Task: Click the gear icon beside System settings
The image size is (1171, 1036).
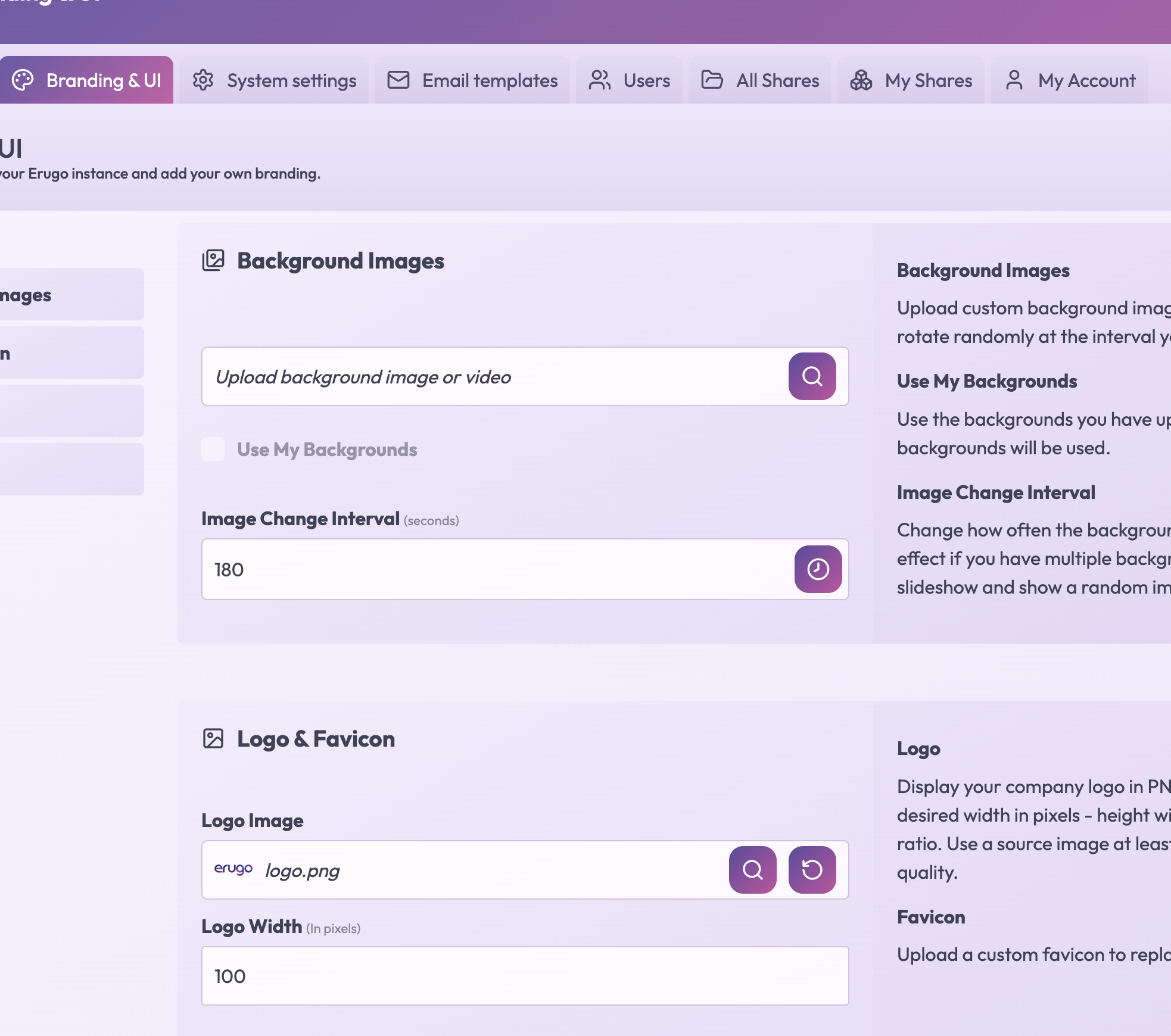Action: pos(204,79)
